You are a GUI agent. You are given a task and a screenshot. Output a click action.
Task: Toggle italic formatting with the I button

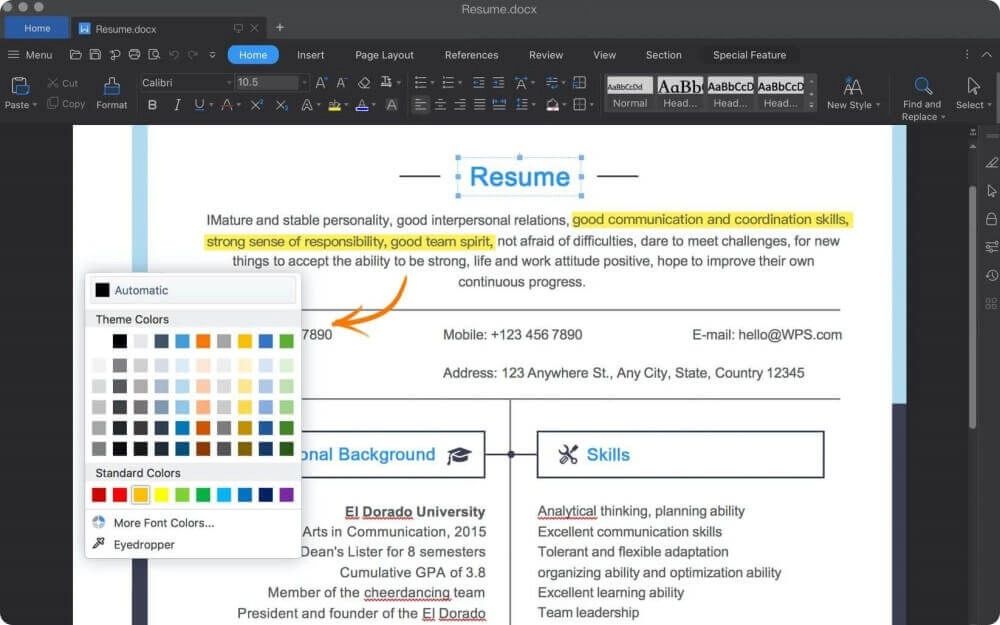(x=177, y=105)
